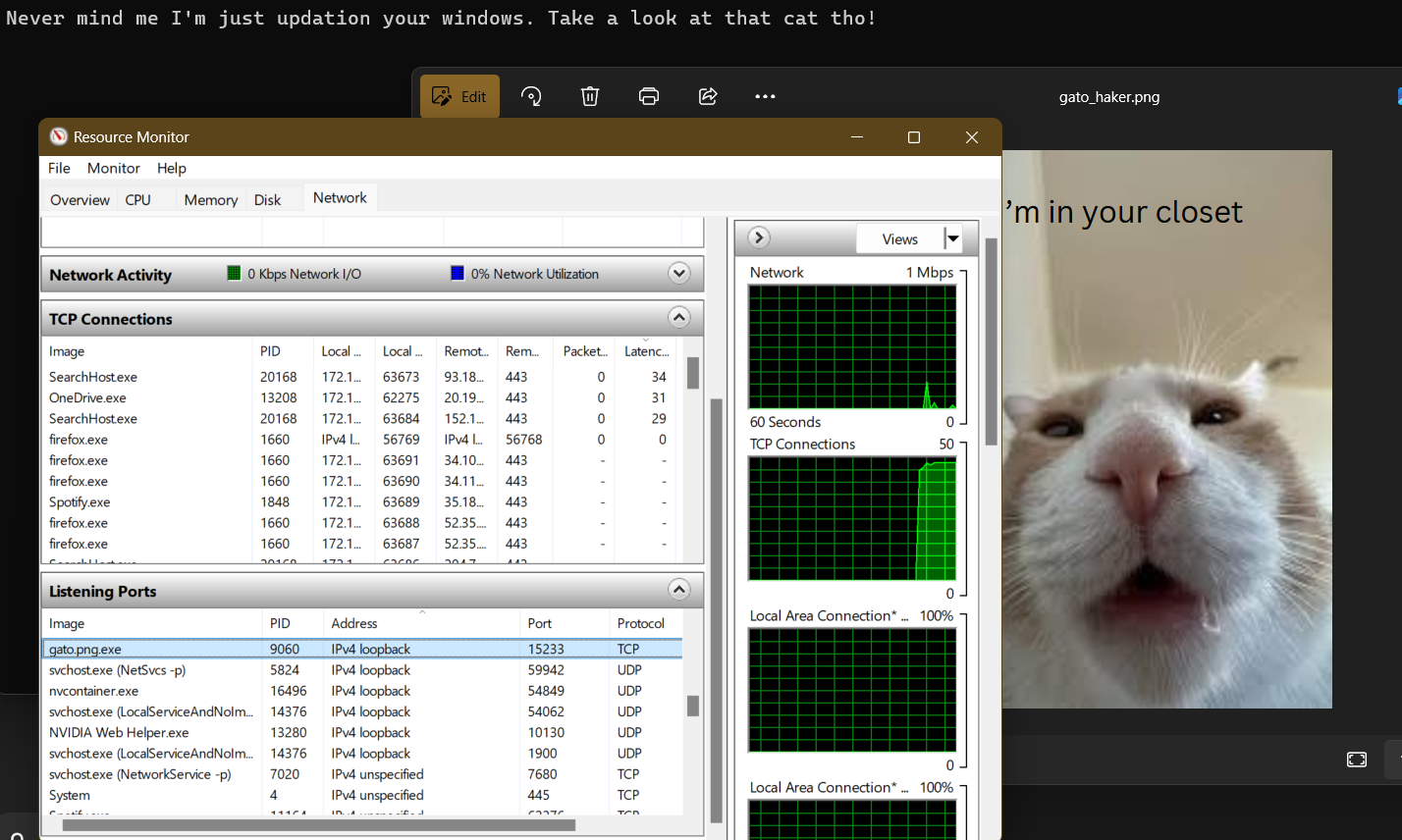Switch to the Memory tab

point(209,199)
